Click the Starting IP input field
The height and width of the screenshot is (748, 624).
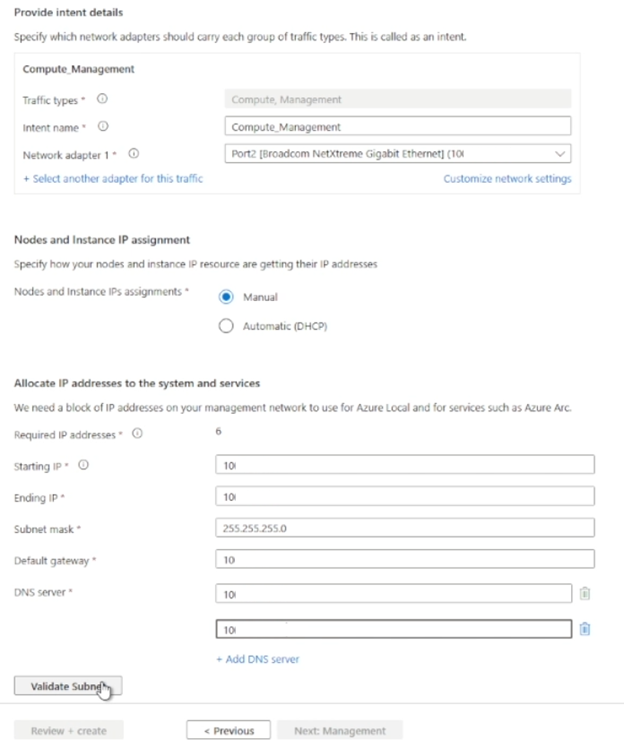[404, 465]
